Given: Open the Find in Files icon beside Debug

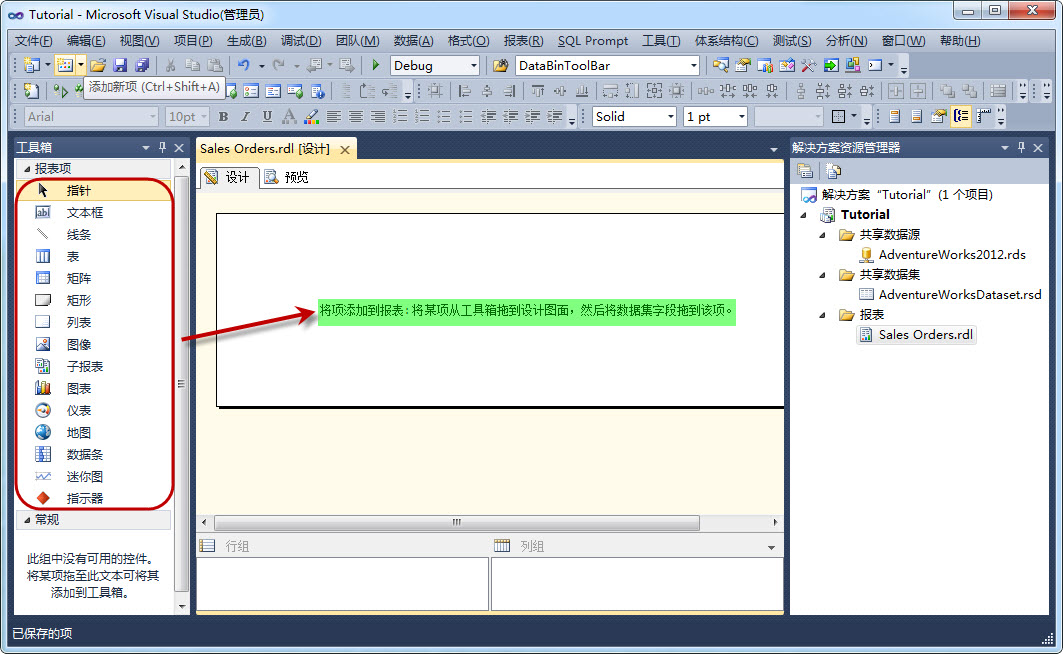Looking at the screenshot, I should (500, 65).
